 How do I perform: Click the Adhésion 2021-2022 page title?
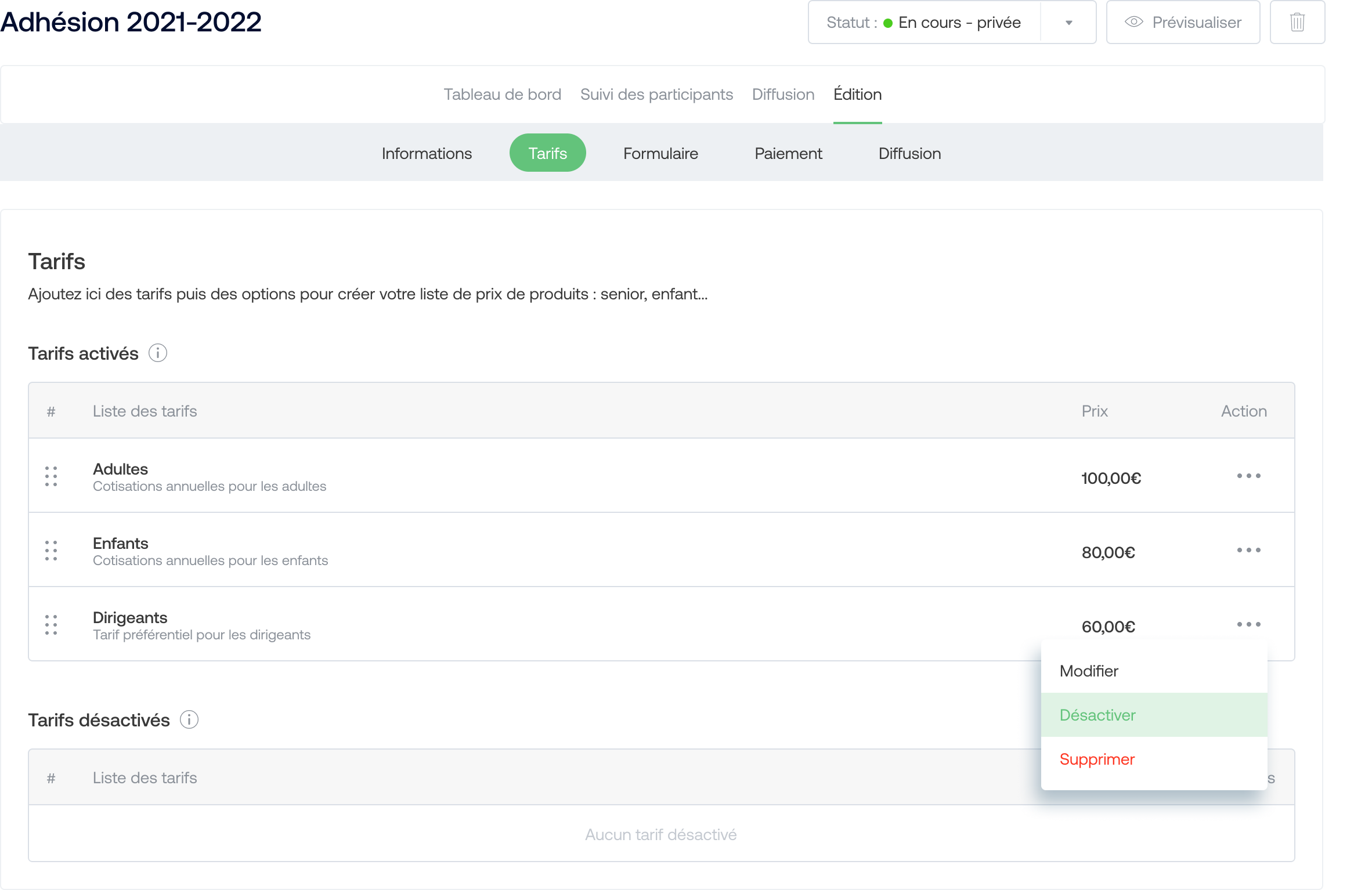point(131,22)
